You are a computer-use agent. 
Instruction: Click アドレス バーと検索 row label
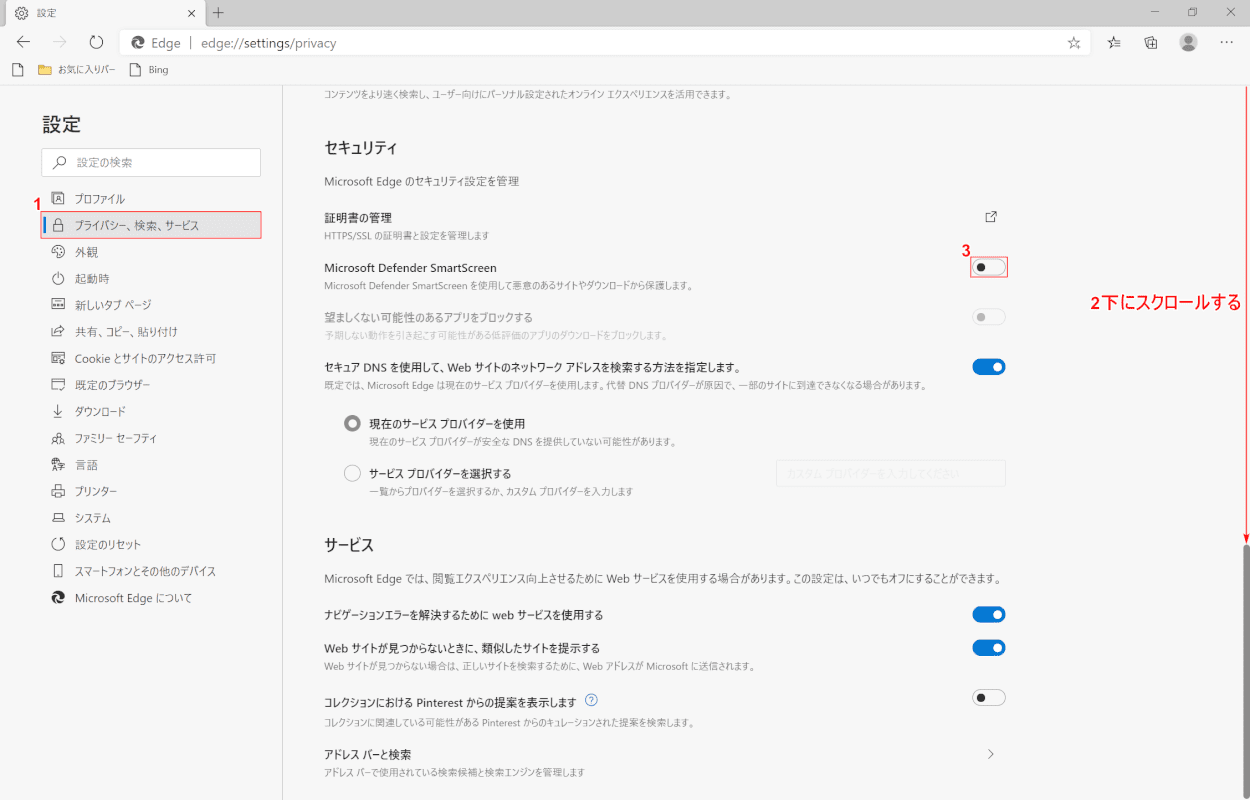[x=368, y=754]
